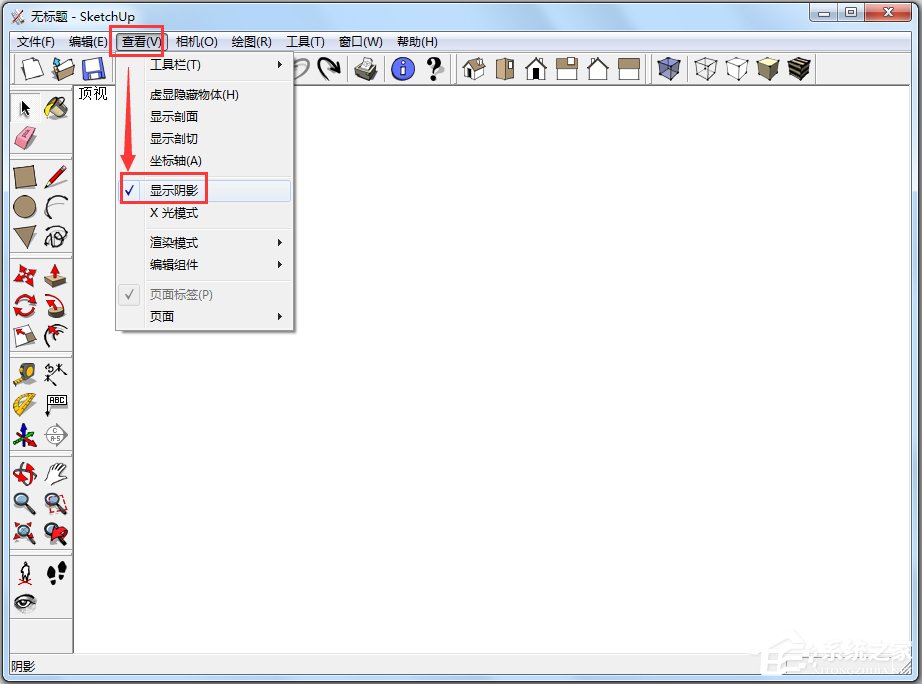Create a new file with New icon
The width and height of the screenshot is (922, 684).
click(32, 69)
